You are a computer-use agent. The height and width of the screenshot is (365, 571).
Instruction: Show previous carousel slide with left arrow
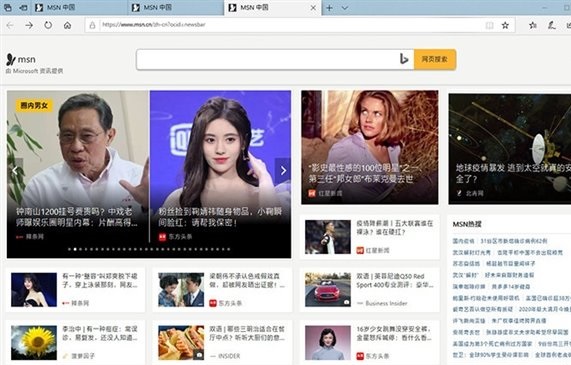coord(15,170)
